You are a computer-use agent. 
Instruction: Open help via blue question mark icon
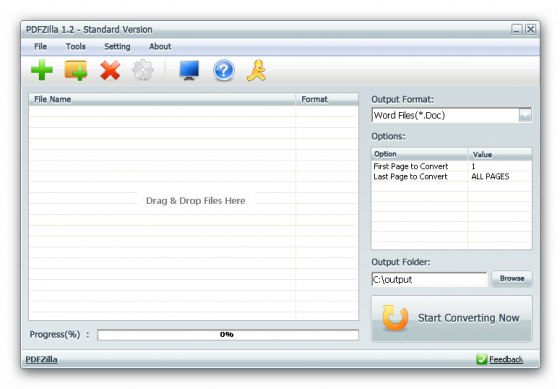pos(224,70)
